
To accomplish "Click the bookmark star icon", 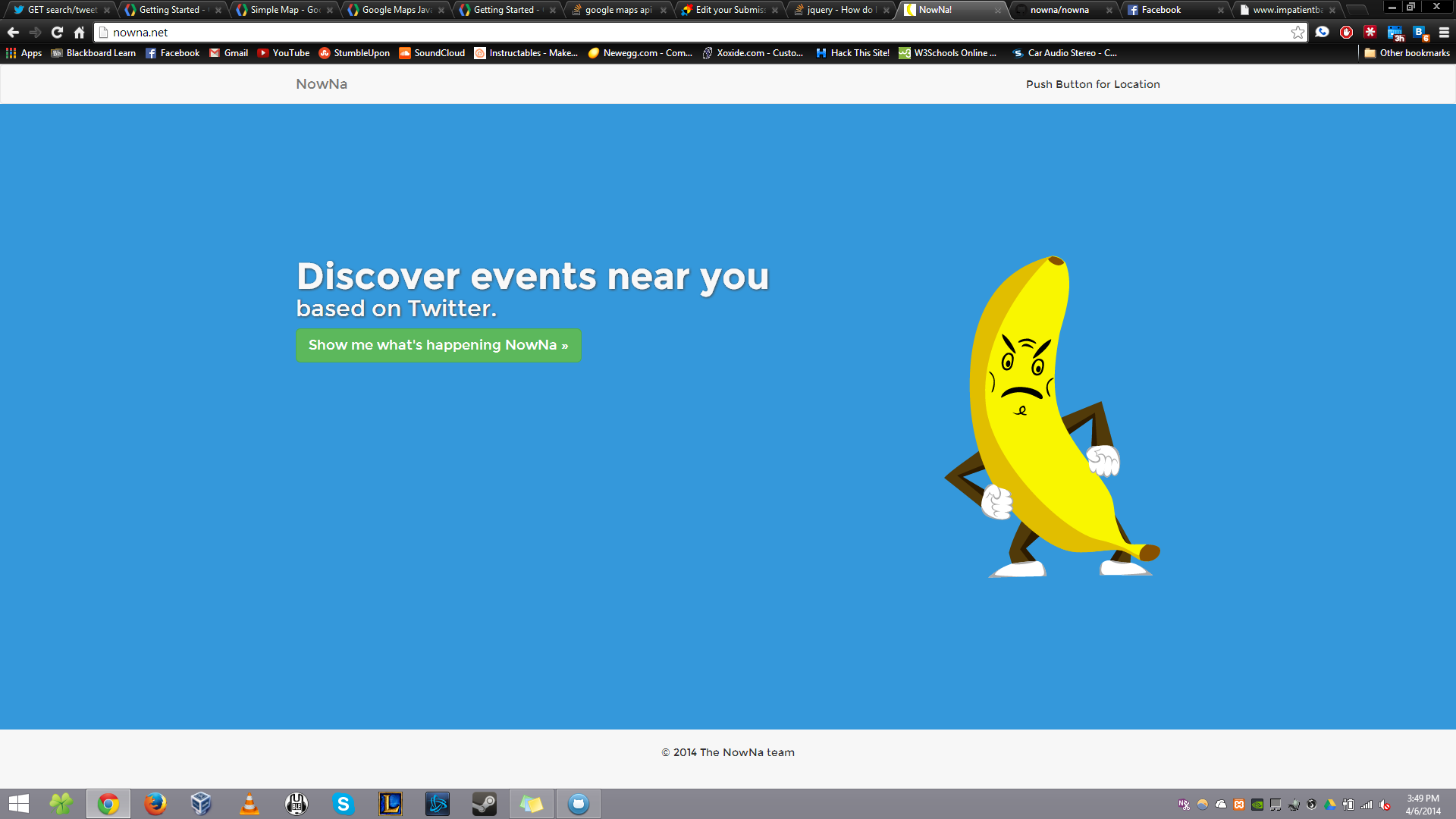I will [x=1298, y=33].
